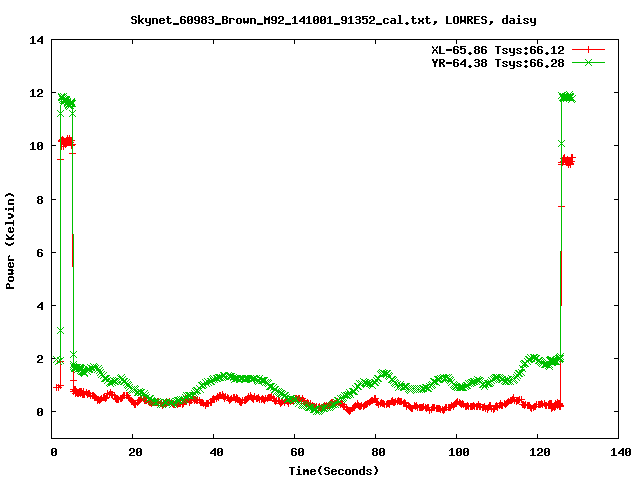Click the 80 tick label on x-axis
Viewport: 640px width, 480px height.
(376, 451)
